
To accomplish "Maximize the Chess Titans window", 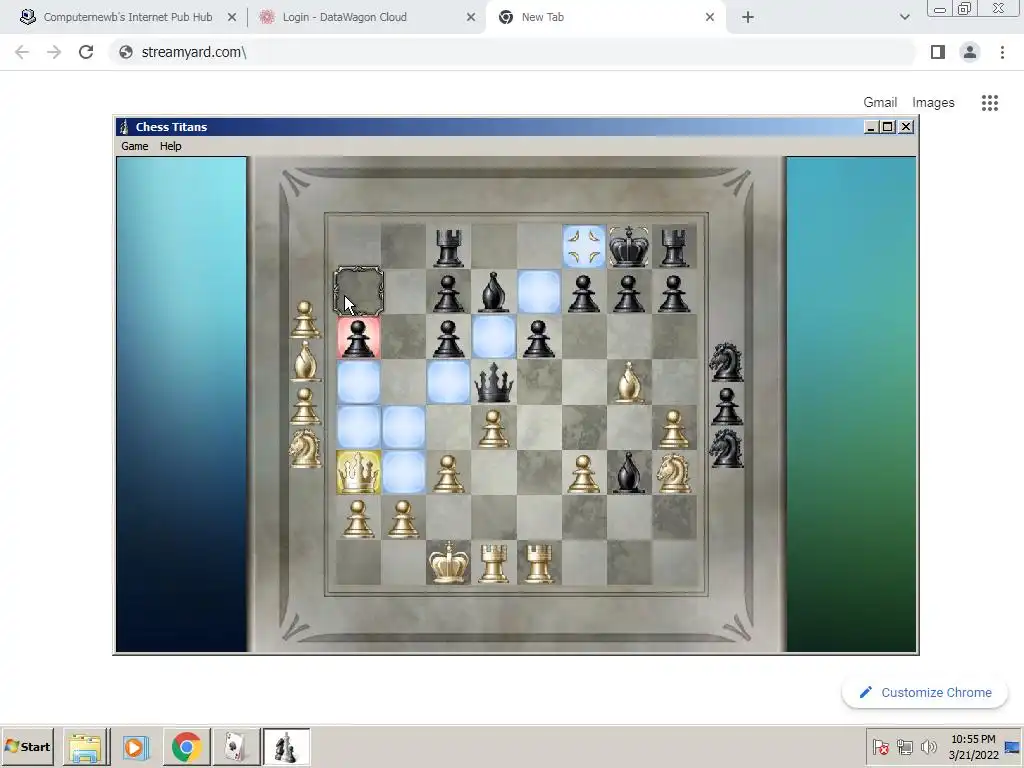I will (x=888, y=127).
